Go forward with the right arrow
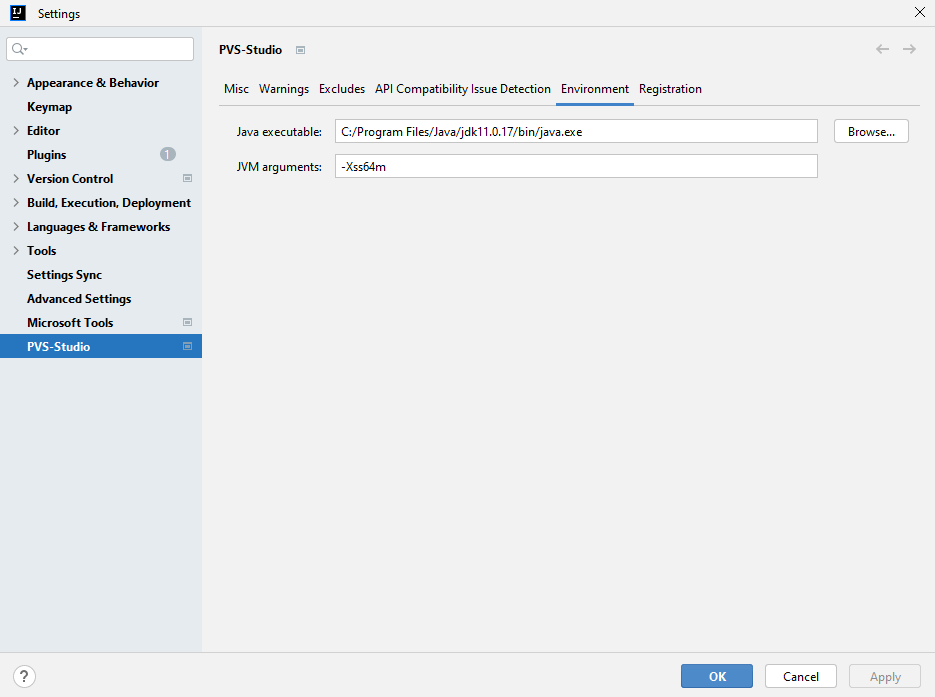This screenshot has width=935, height=697. point(909,49)
